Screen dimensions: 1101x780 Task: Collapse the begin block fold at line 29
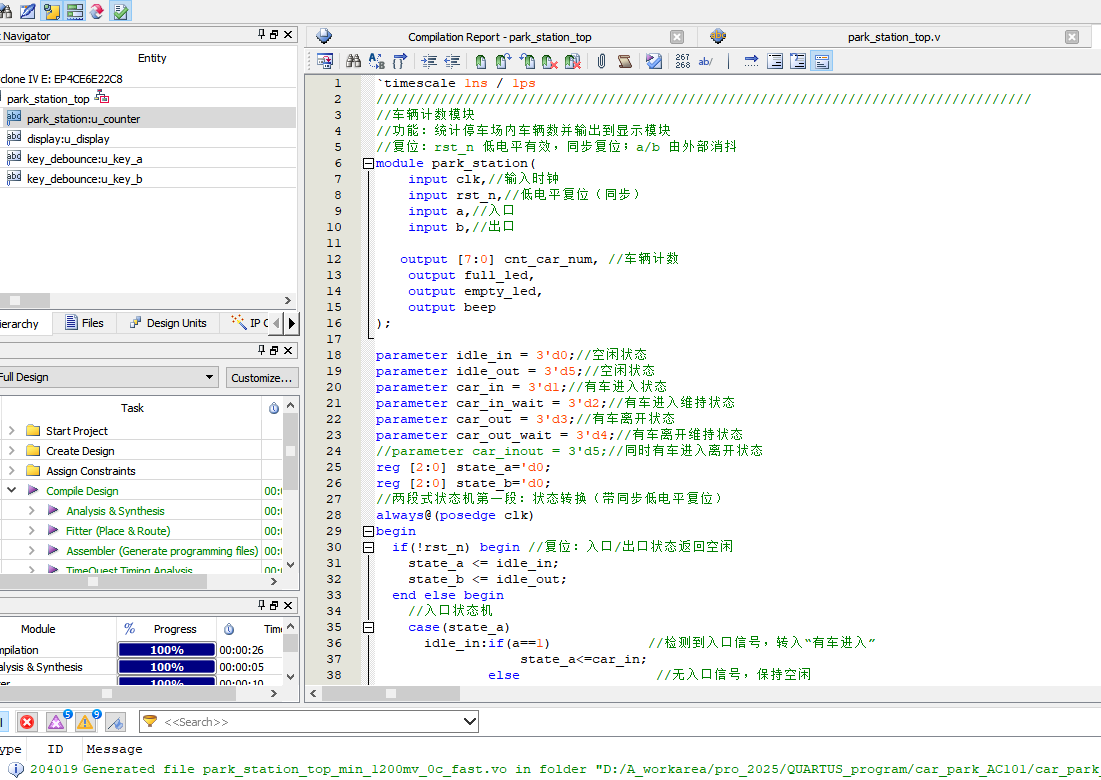(x=368, y=531)
